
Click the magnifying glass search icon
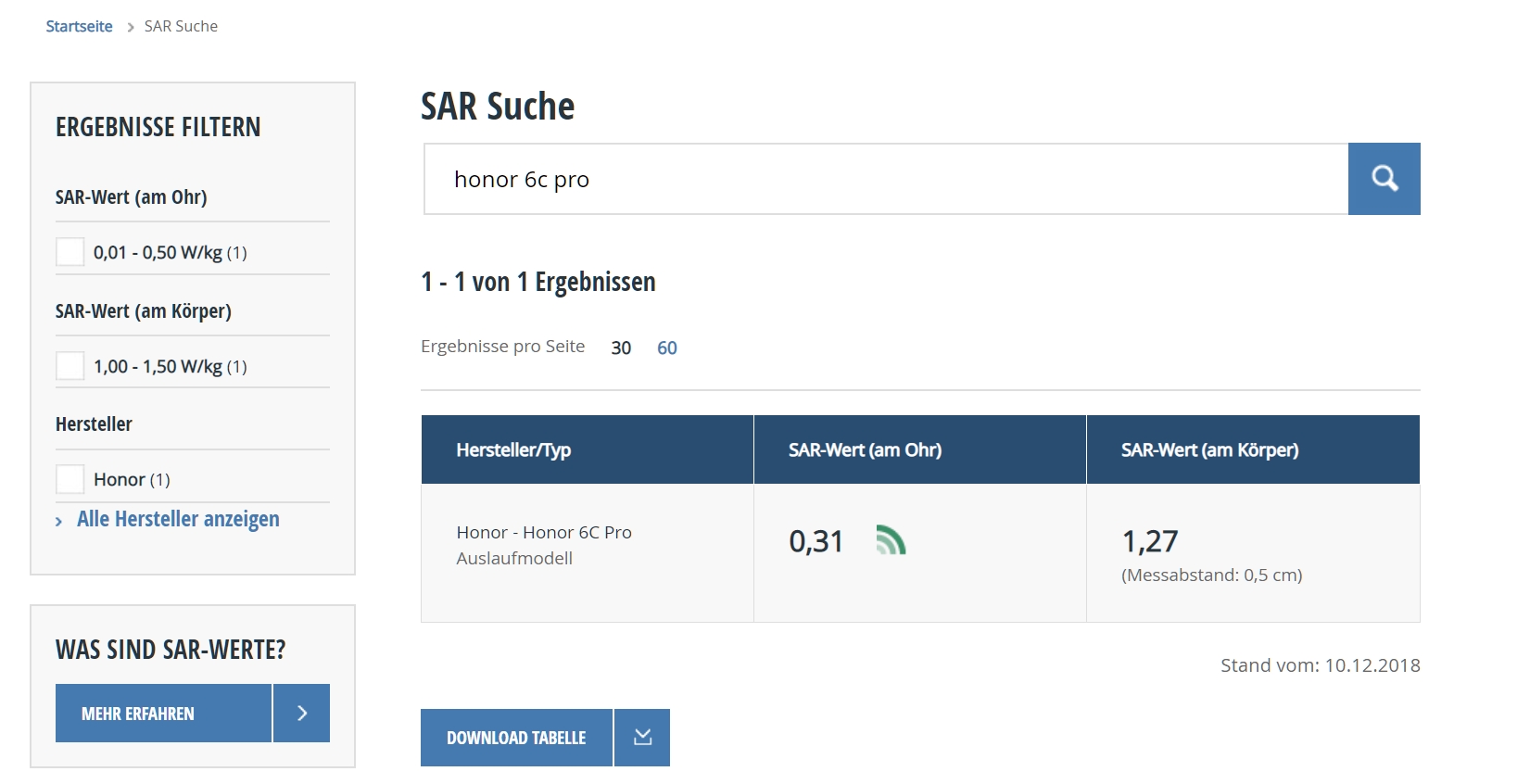(x=1384, y=179)
